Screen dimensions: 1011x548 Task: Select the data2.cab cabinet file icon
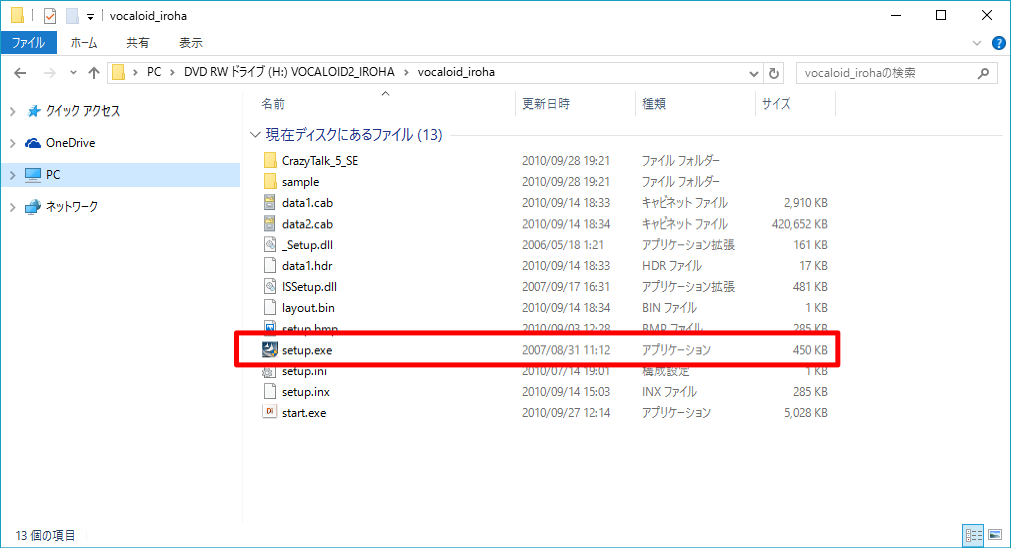tap(270, 224)
